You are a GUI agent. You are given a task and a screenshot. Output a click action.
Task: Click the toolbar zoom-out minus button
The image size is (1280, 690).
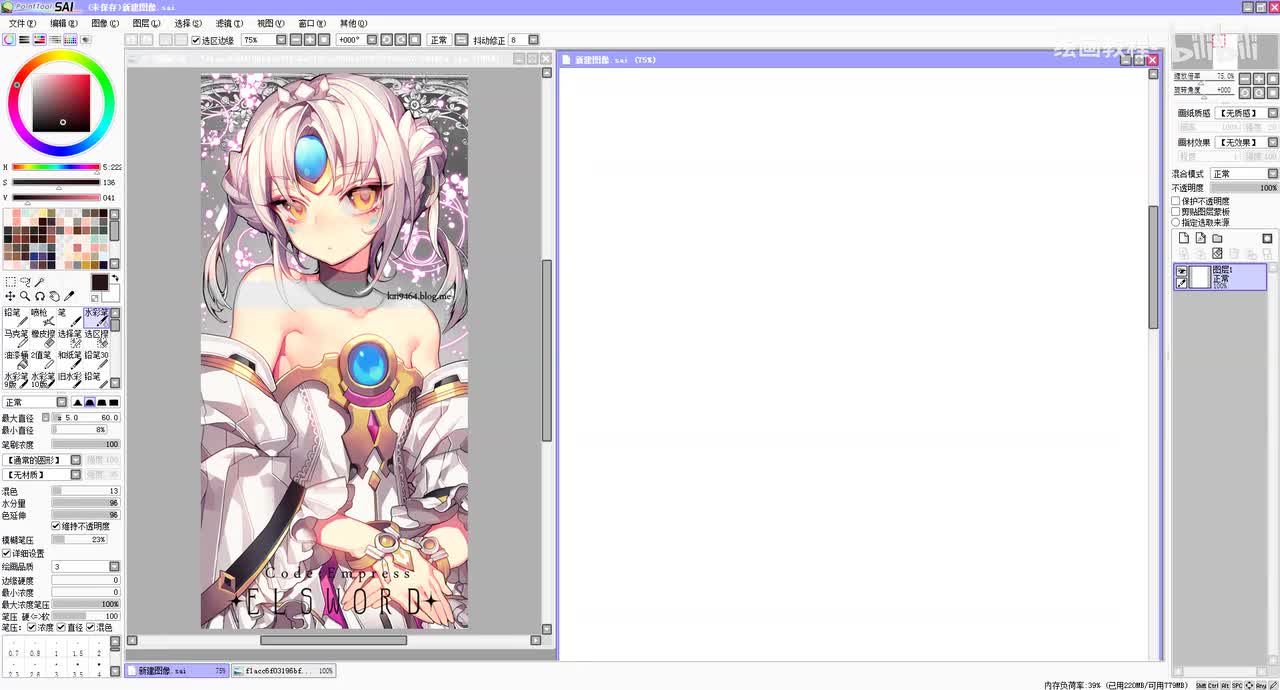tap(296, 40)
